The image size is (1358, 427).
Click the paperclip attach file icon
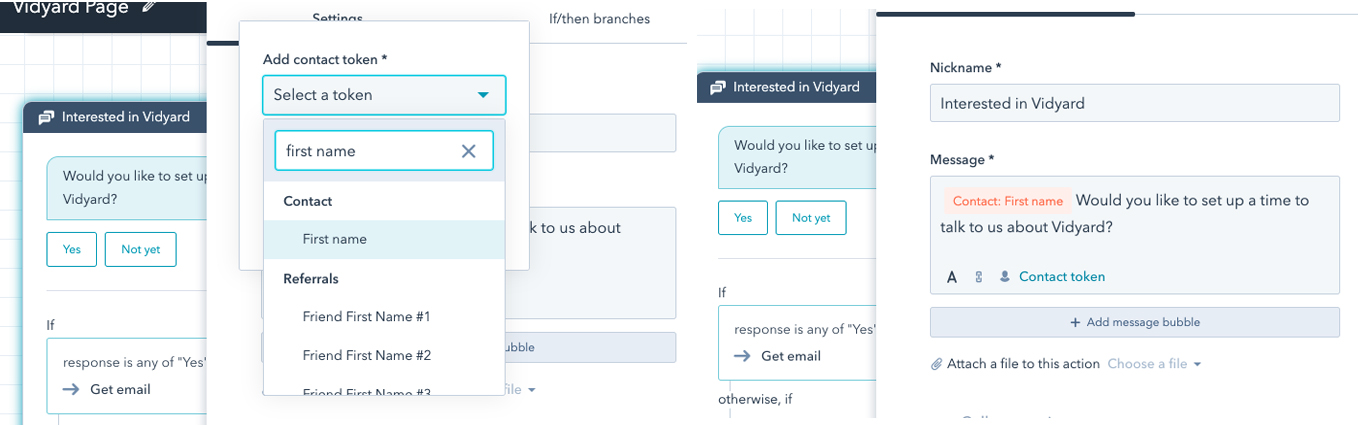(x=936, y=364)
